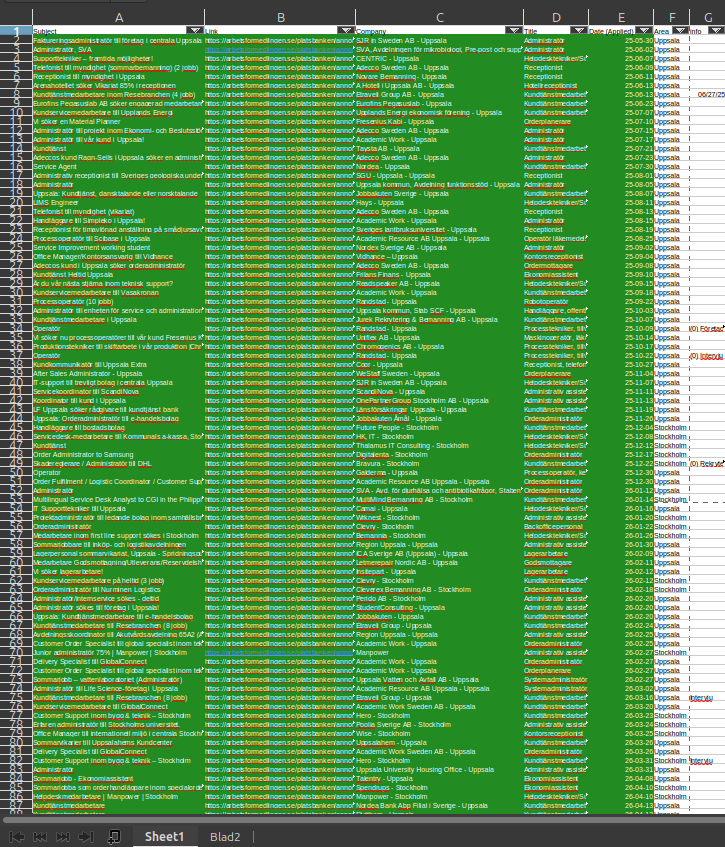Viewport: 725px width, 847px height.
Task: Select cell 'After Sales Administrator - Uppsala'
Action: [x=118, y=374]
